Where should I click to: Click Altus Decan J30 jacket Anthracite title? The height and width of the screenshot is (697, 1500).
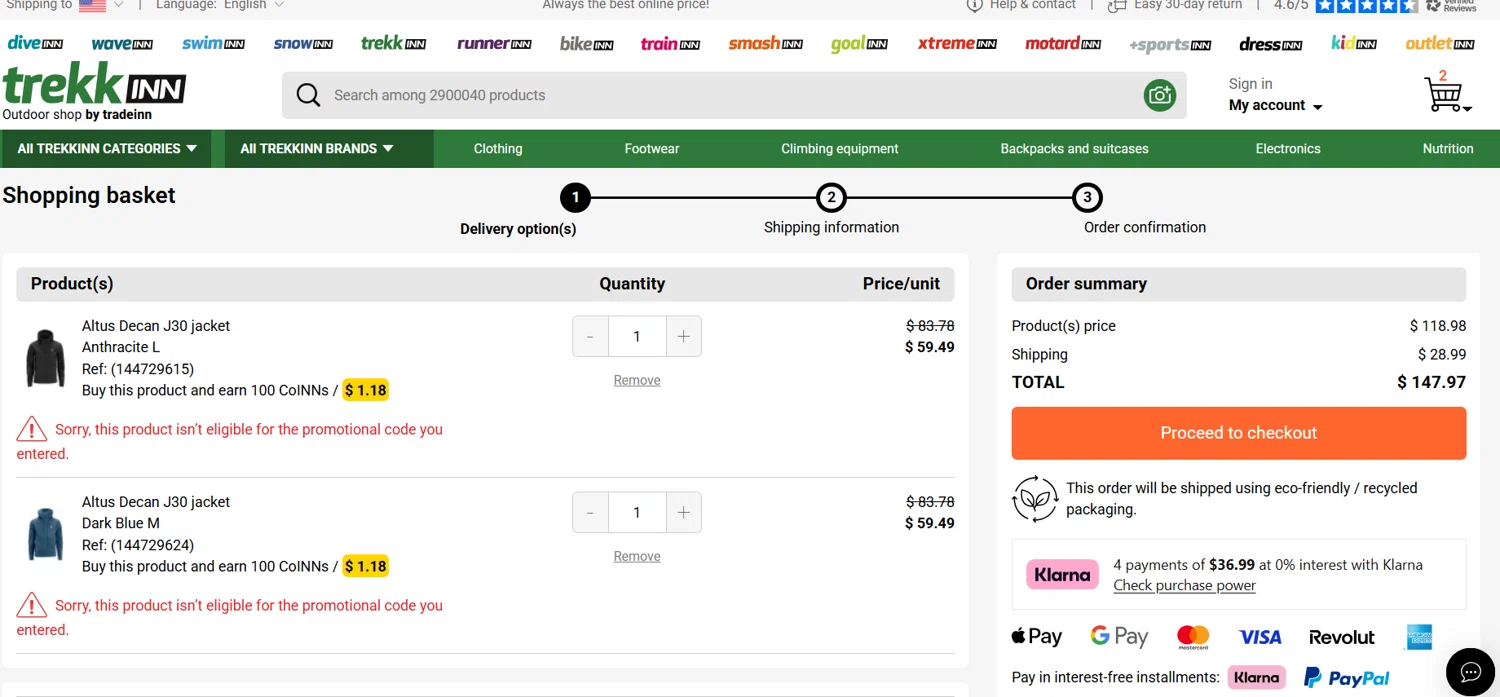[156, 326]
